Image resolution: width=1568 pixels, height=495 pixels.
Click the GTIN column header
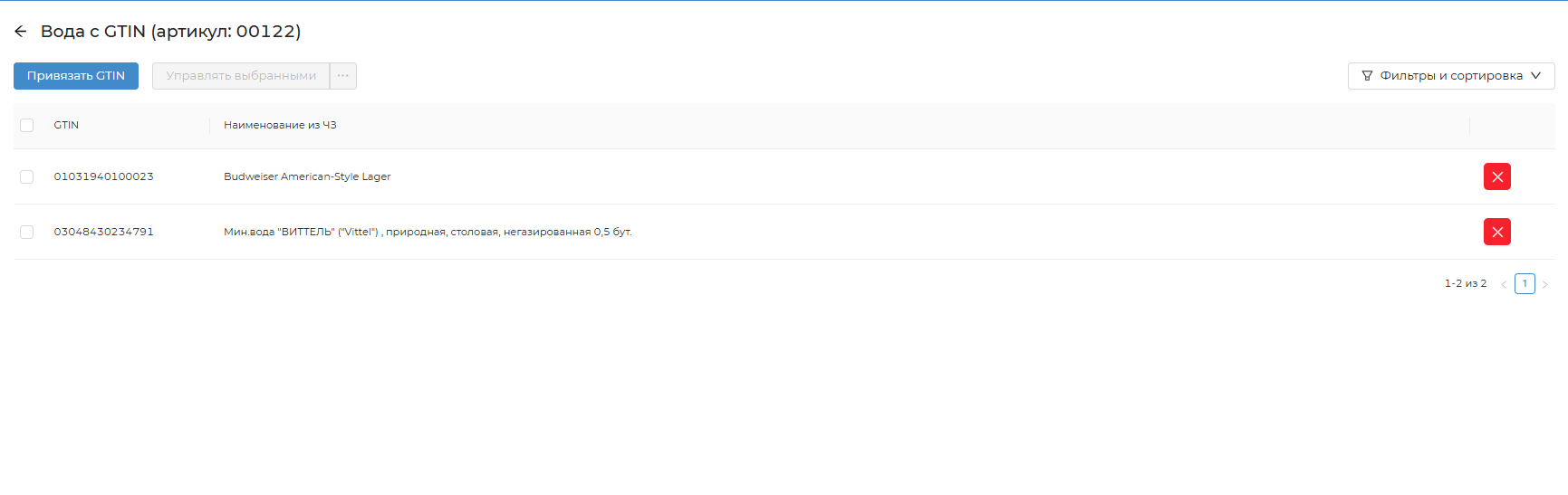pos(66,126)
